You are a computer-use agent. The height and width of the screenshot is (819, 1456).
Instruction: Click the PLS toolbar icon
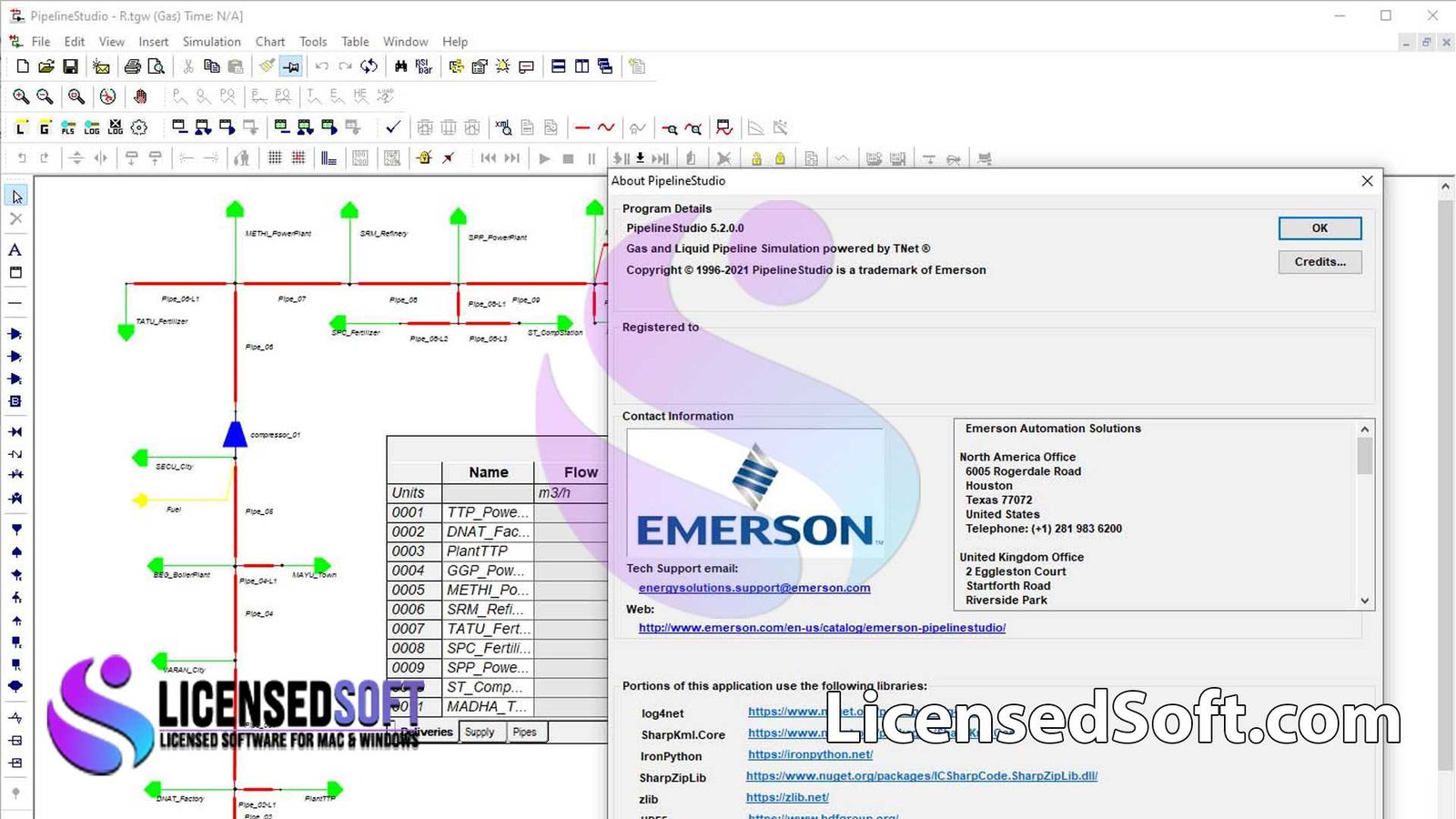tap(68, 127)
